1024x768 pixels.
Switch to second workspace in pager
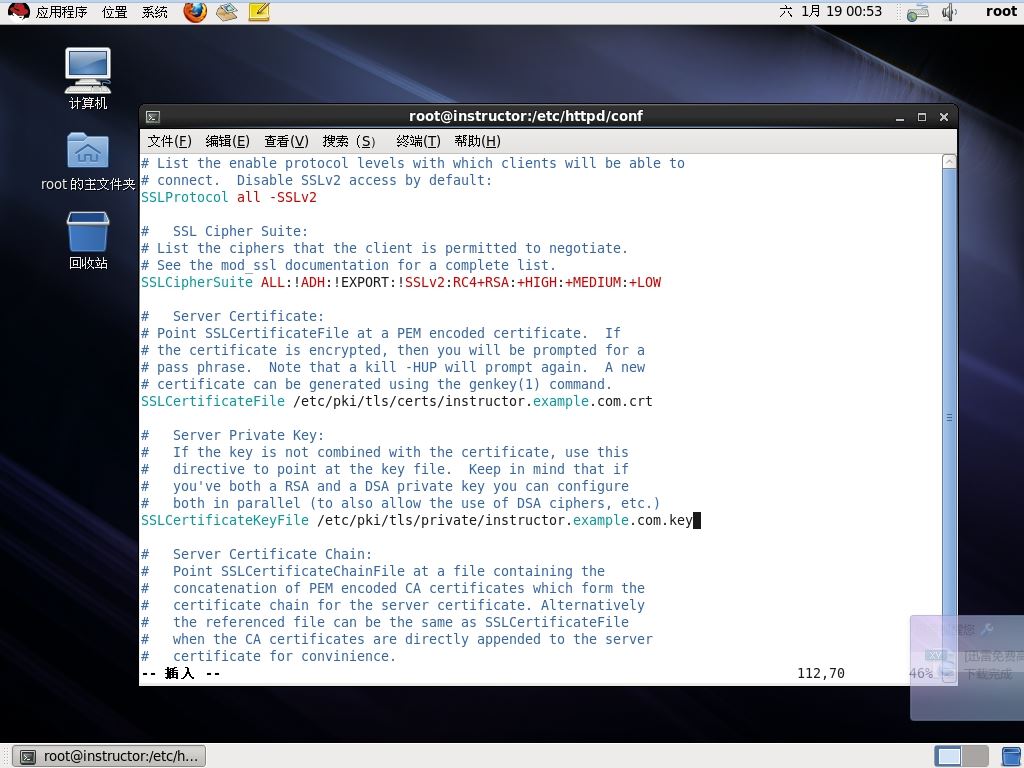click(x=975, y=756)
